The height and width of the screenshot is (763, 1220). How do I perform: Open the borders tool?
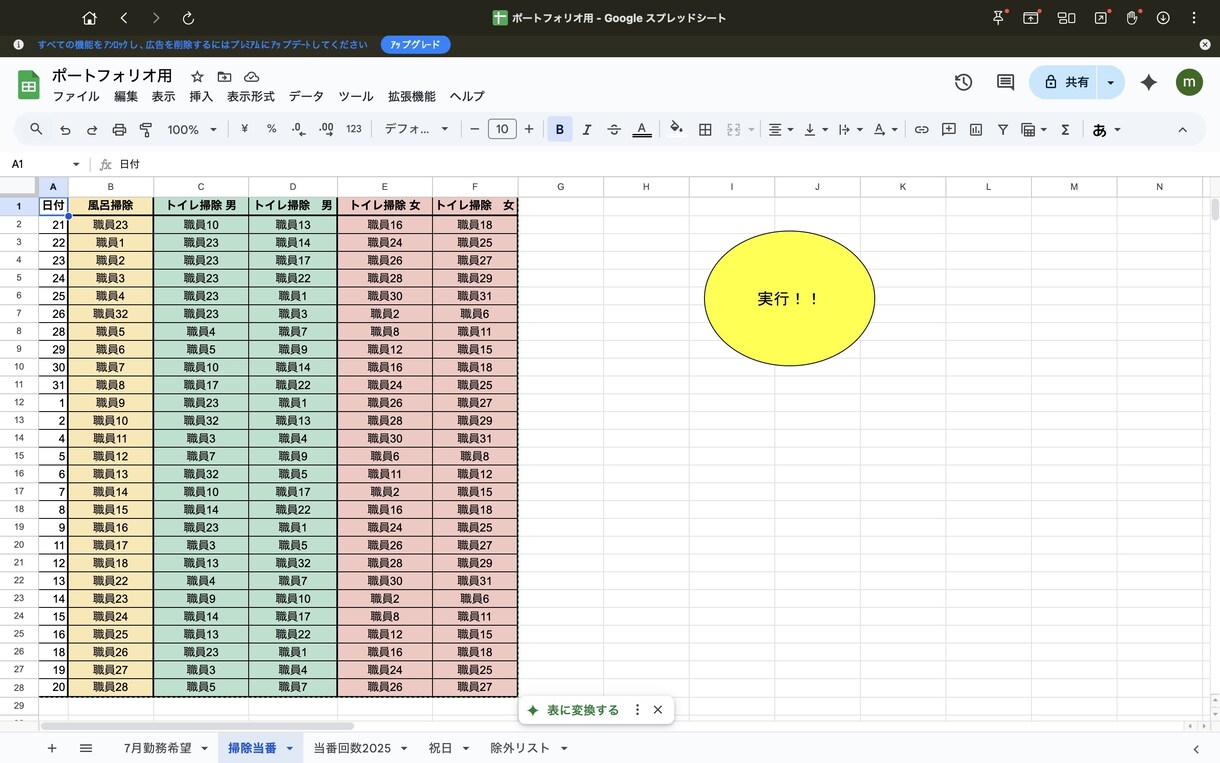(x=705, y=129)
